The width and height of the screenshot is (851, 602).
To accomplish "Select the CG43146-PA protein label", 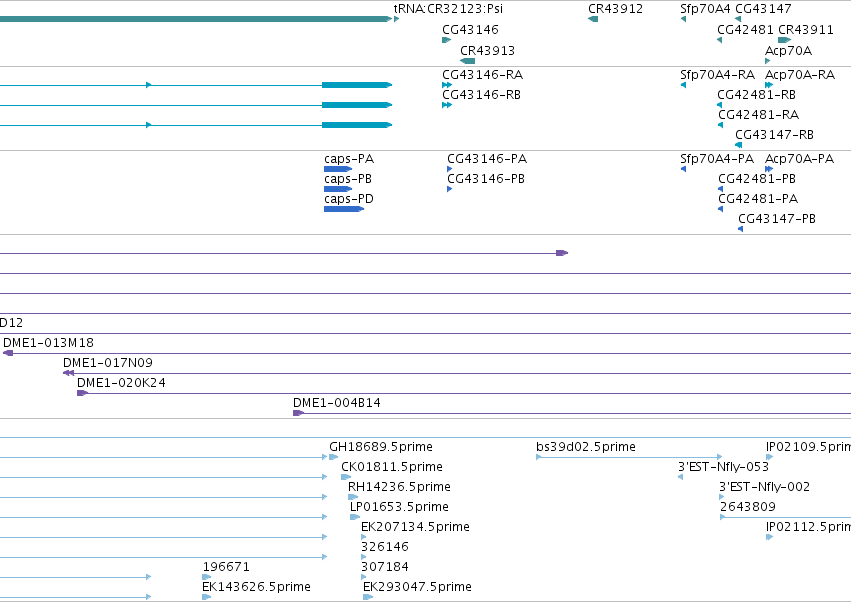I will coord(487,159).
